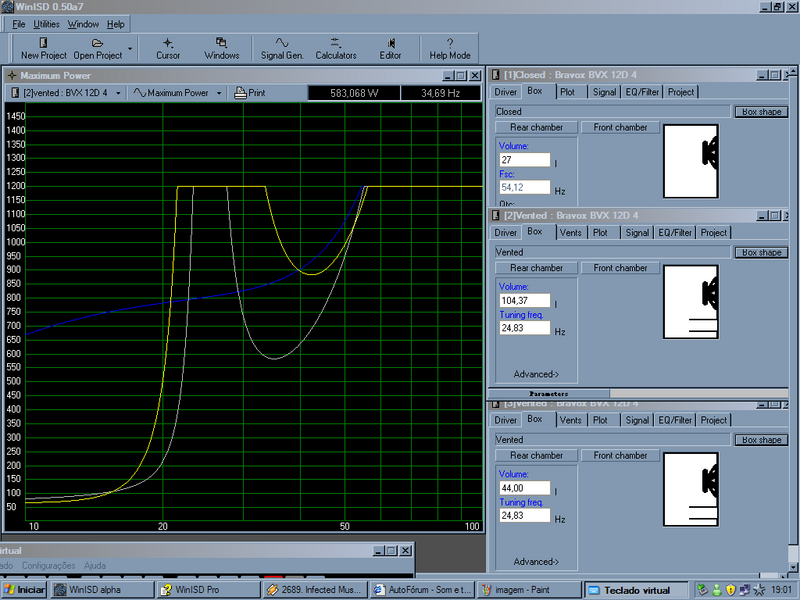Switch to Driver tab in Closed project
The height and width of the screenshot is (600, 800).
point(506,92)
